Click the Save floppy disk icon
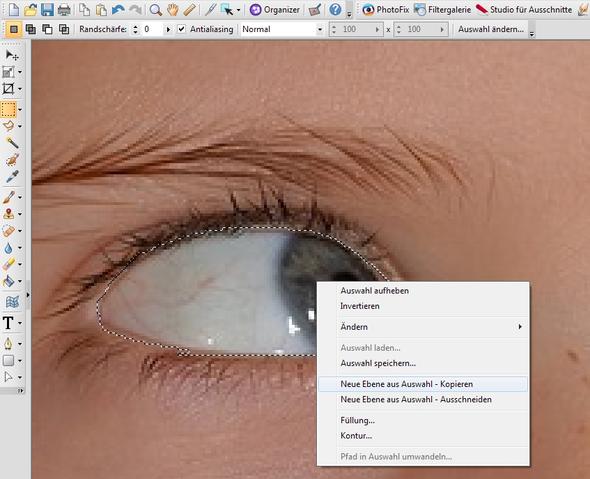Image resolution: width=590 pixels, height=479 pixels. pyautogui.click(x=47, y=9)
